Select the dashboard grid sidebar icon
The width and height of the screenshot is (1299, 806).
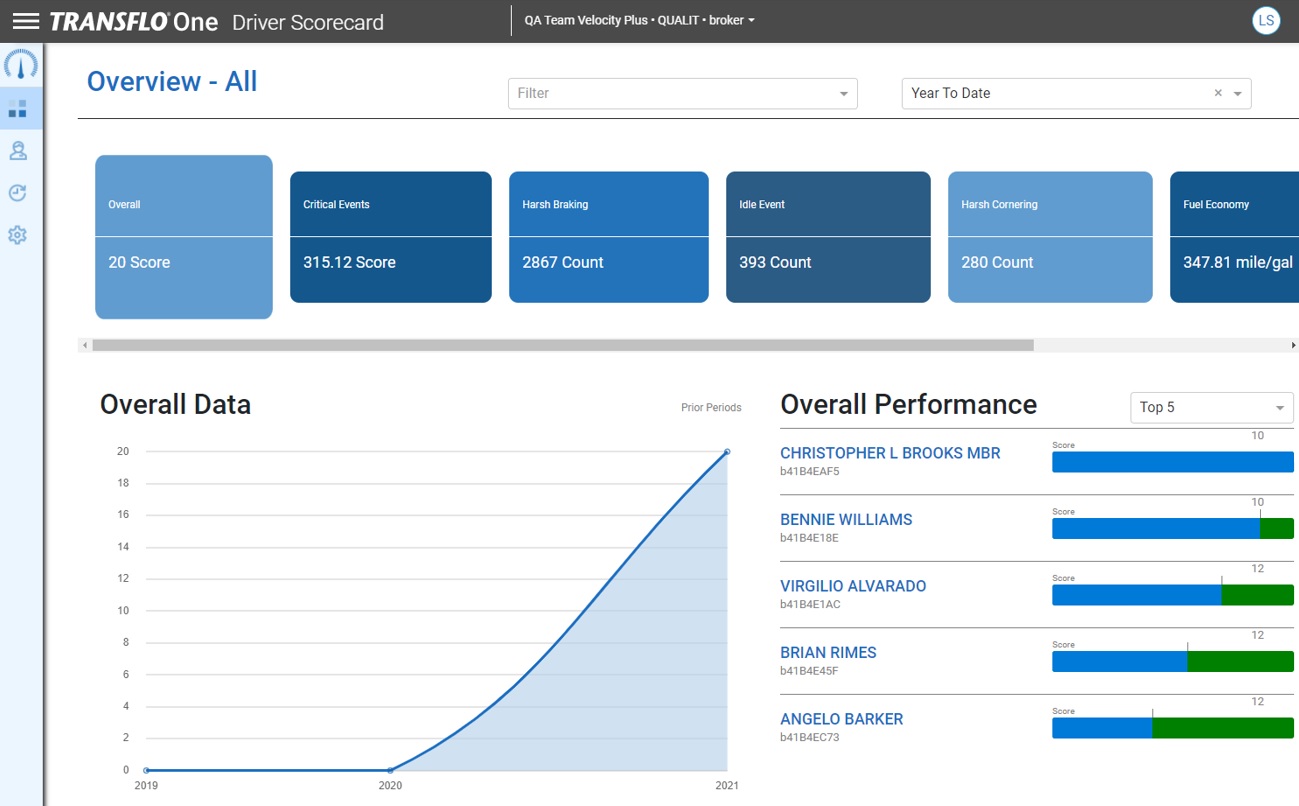pos(18,108)
